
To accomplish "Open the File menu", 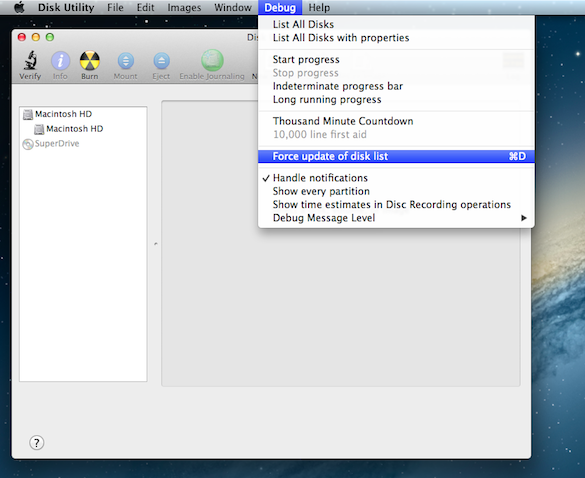I will click(115, 7).
